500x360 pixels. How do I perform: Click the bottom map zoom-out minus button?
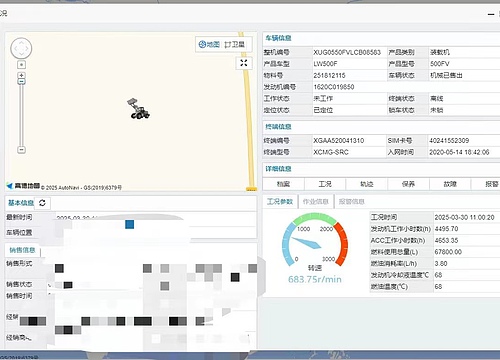[21, 150]
